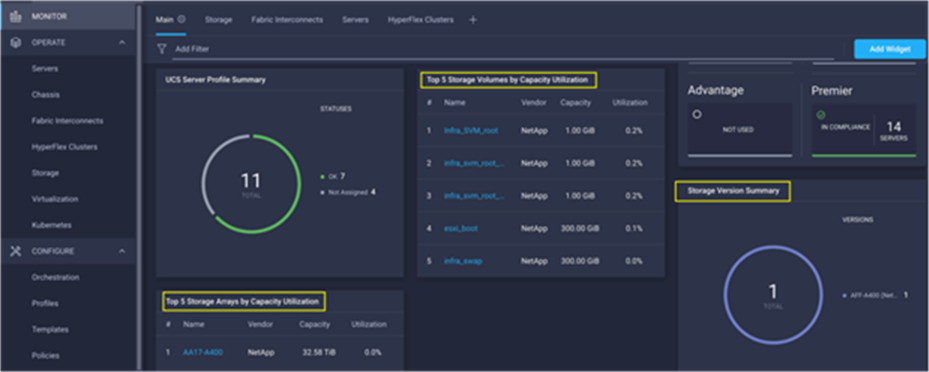Open the esxi_boot volume link
Screen dimensions: 929x372
461,228
